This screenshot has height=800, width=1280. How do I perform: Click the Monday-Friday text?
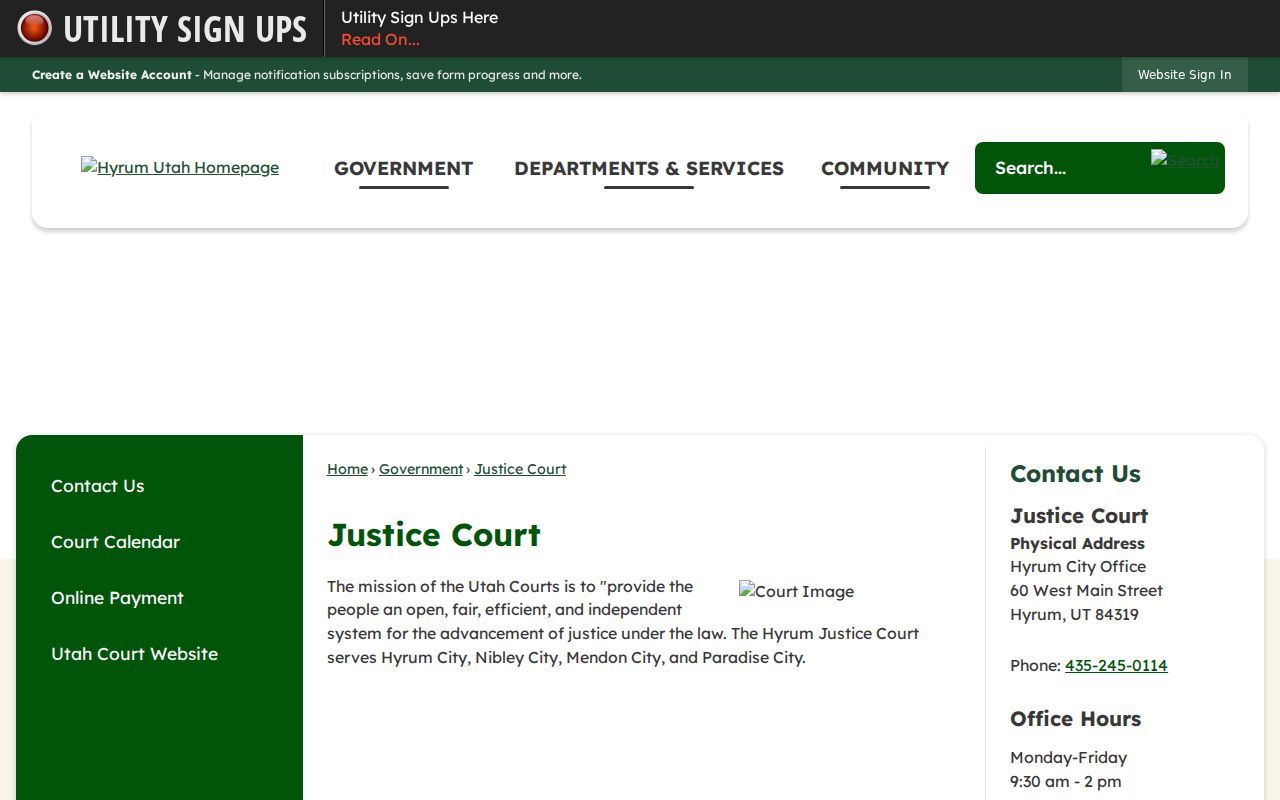(1068, 757)
